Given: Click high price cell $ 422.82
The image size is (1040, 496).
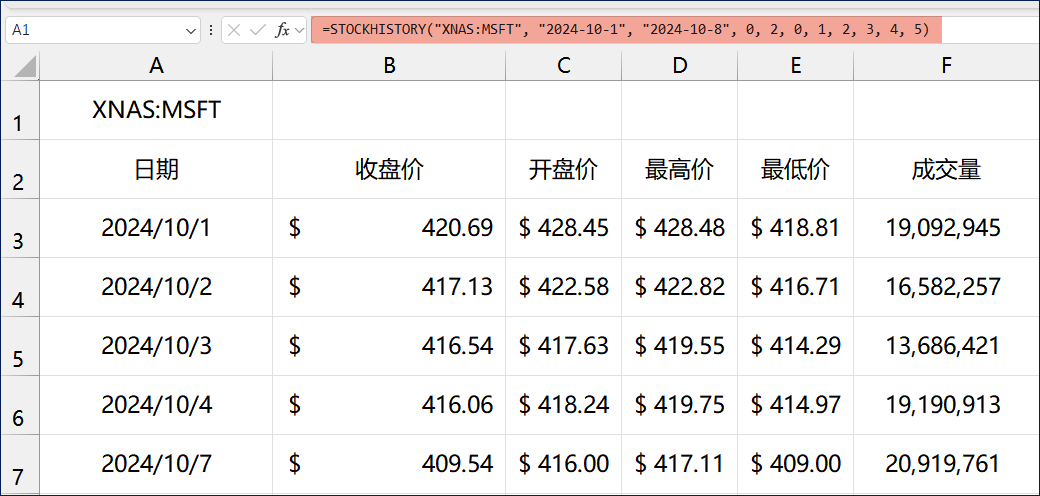Looking at the screenshot, I should point(680,288).
